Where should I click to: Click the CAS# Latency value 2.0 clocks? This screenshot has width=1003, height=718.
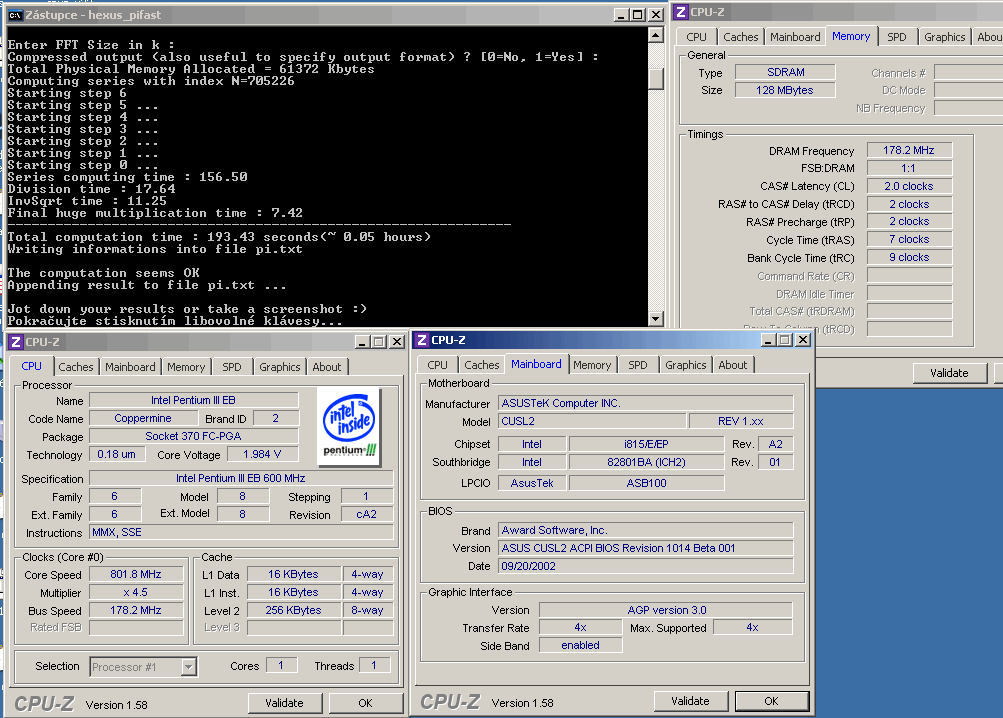click(x=909, y=186)
